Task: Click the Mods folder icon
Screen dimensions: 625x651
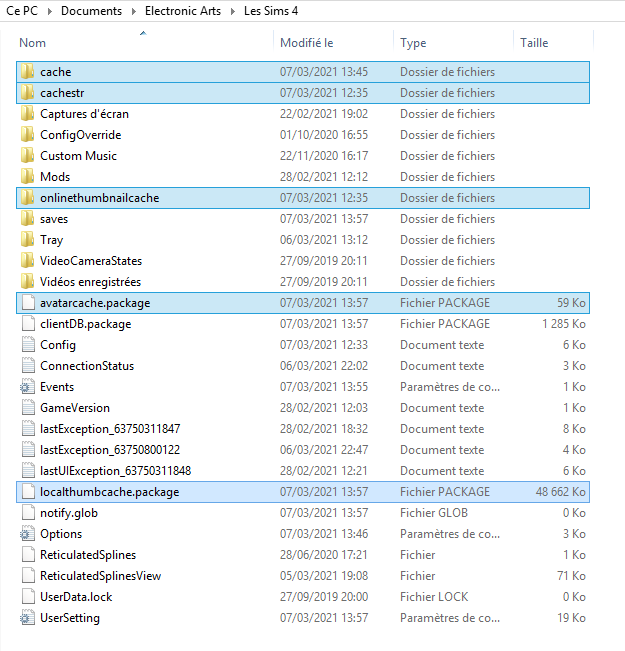Action: (28, 177)
